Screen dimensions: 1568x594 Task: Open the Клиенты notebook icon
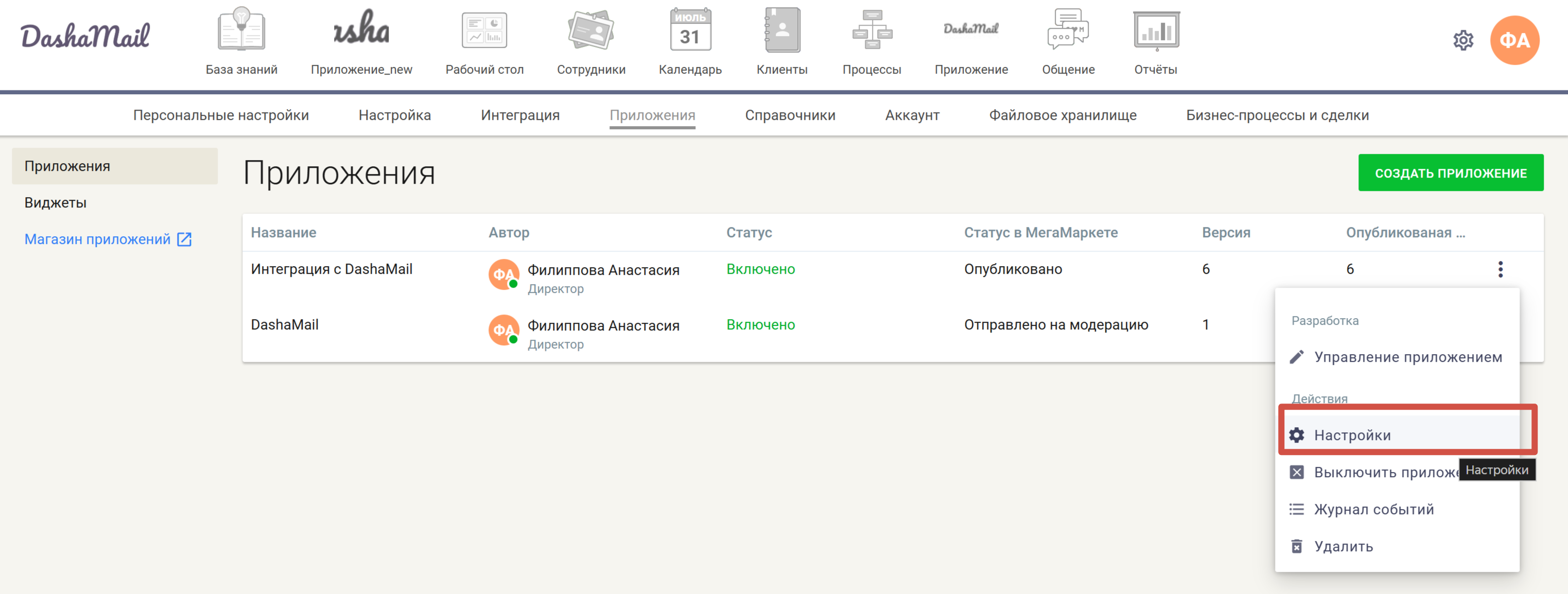click(782, 29)
